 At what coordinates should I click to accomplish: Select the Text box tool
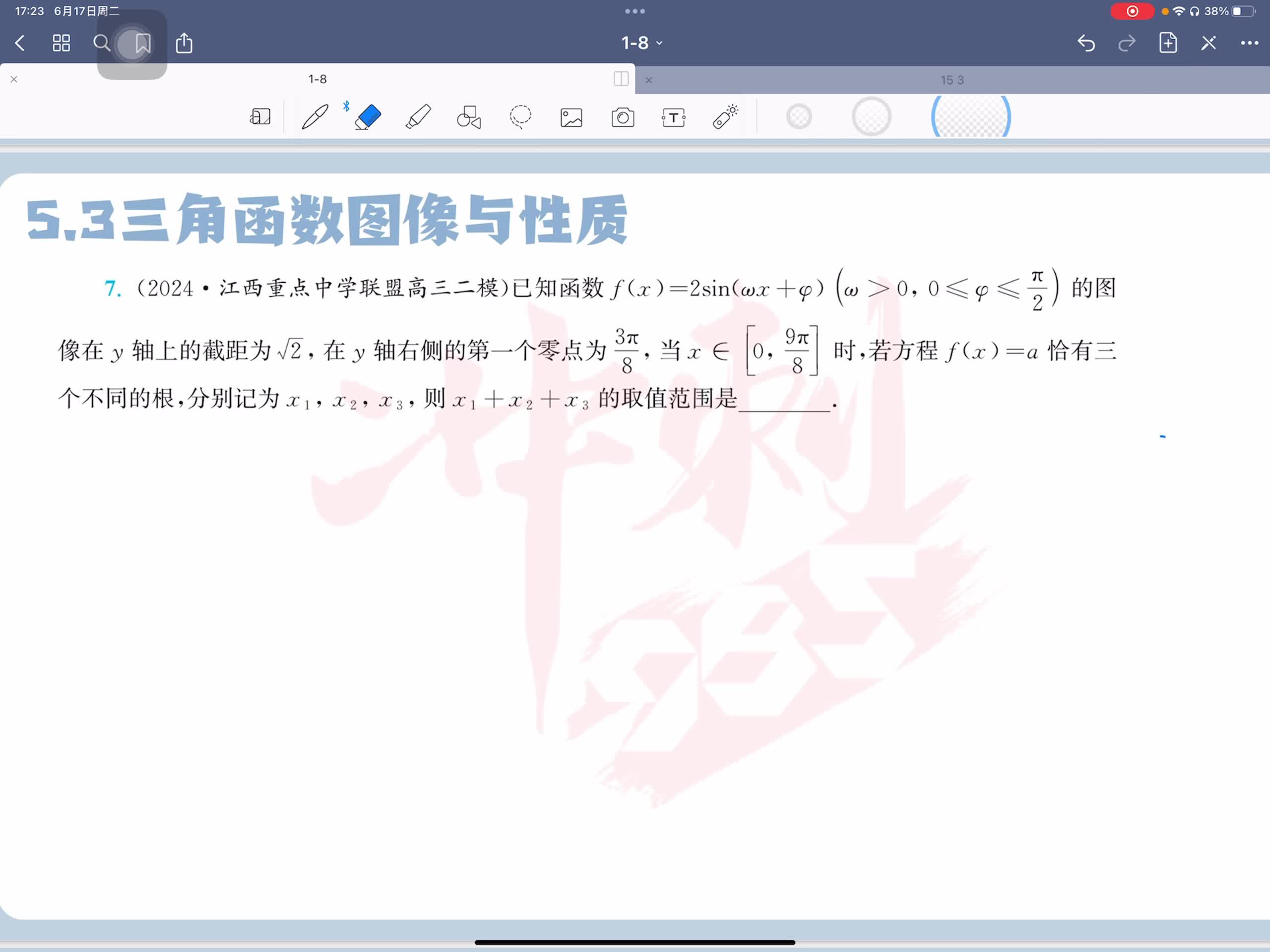[x=674, y=118]
